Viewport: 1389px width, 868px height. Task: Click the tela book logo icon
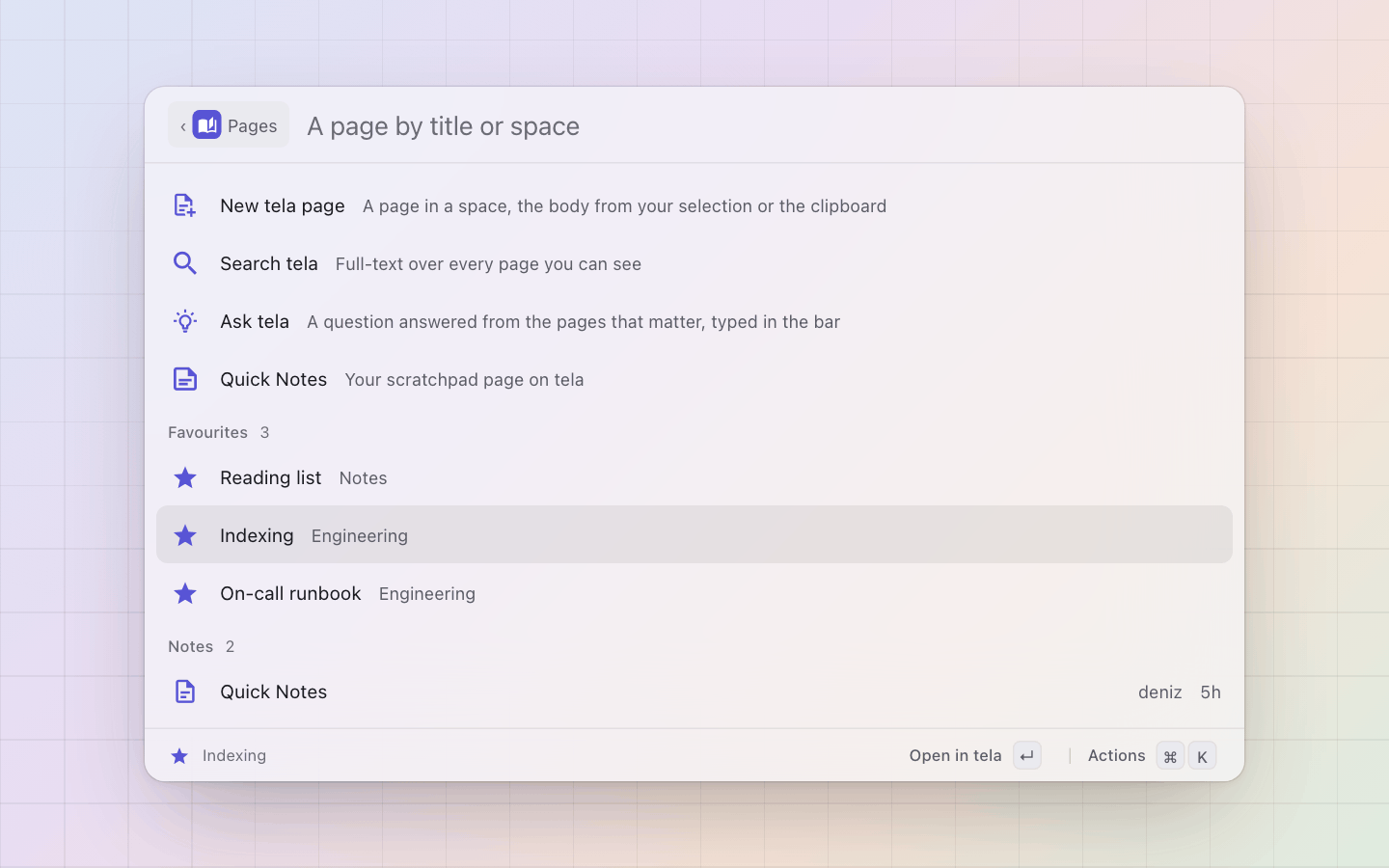(206, 124)
